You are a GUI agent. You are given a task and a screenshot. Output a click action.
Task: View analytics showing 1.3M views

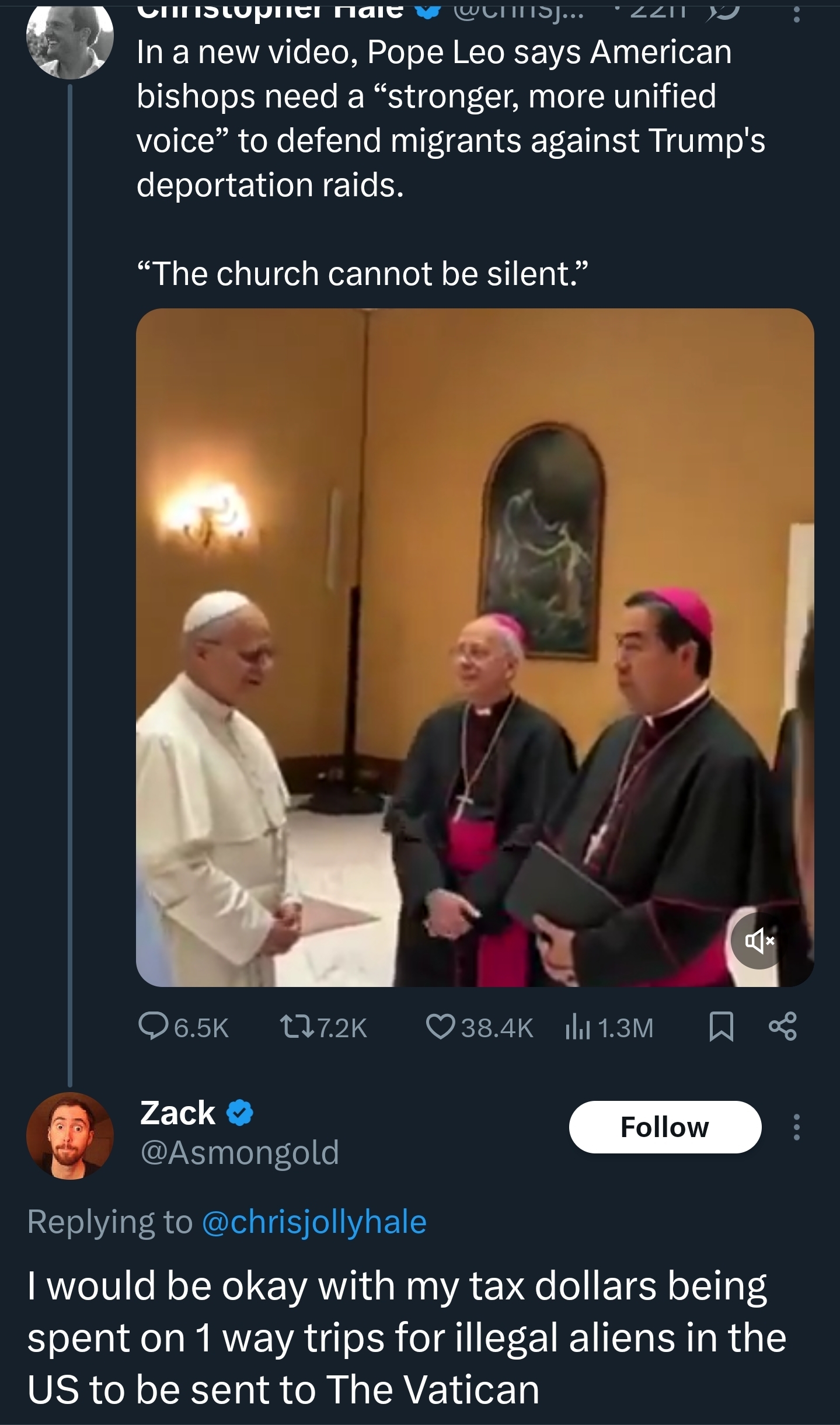(577, 1027)
